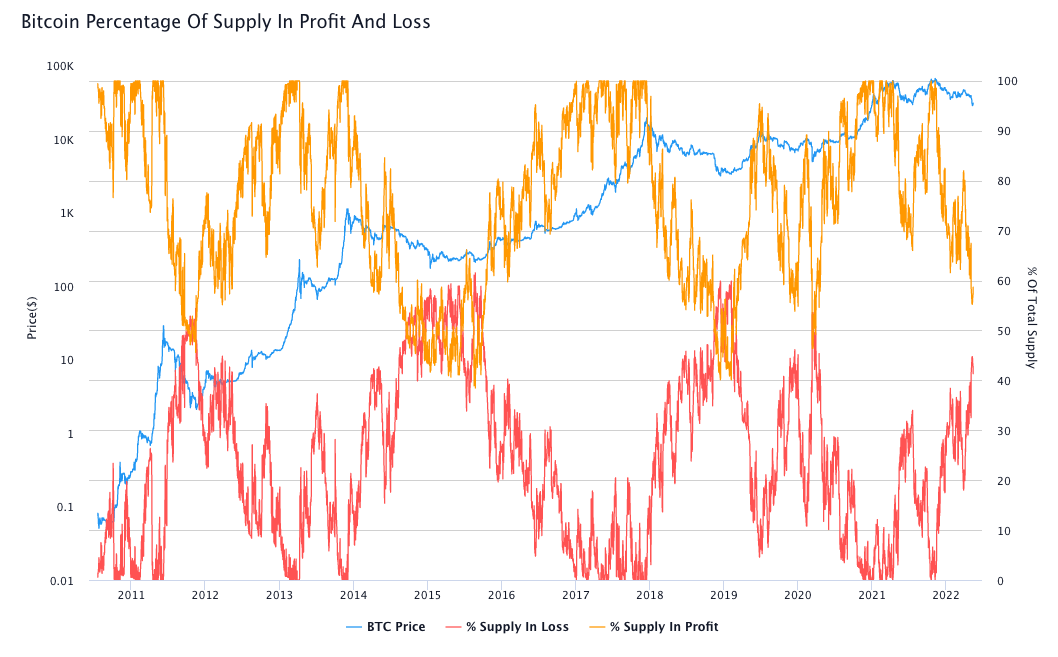1058x657 pixels.
Task: Select the 2020 x-axis label
Action: point(798,595)
